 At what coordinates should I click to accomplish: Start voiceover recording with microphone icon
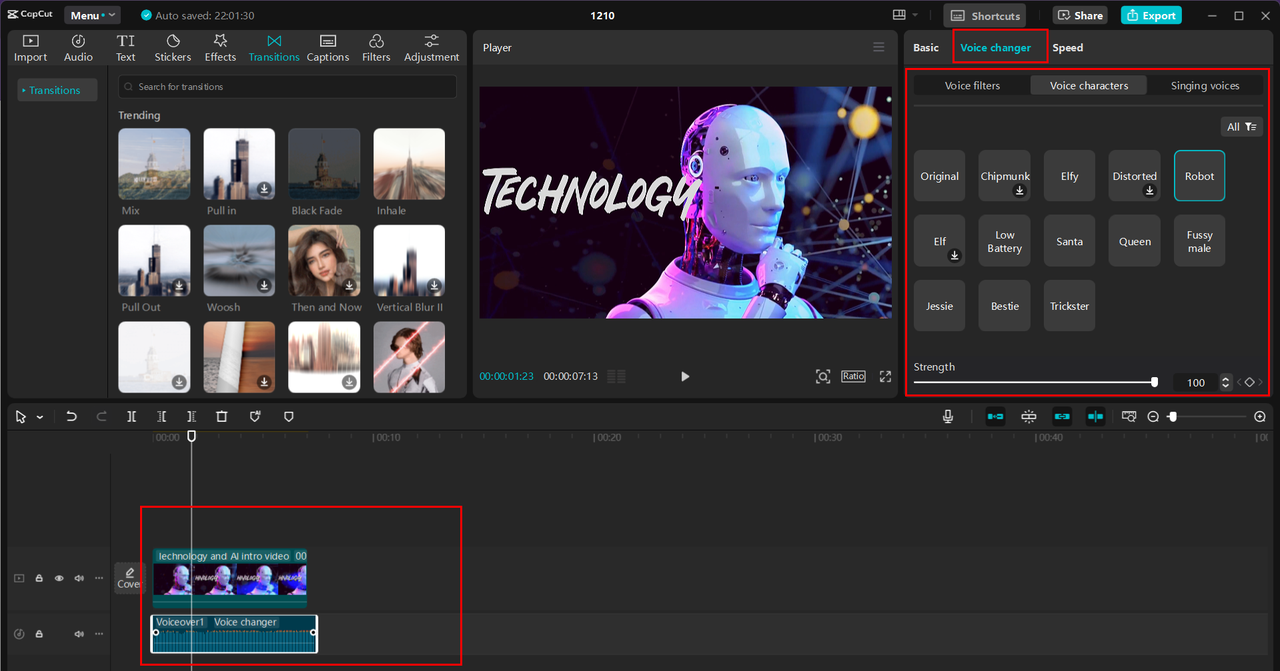coord(948,416)
